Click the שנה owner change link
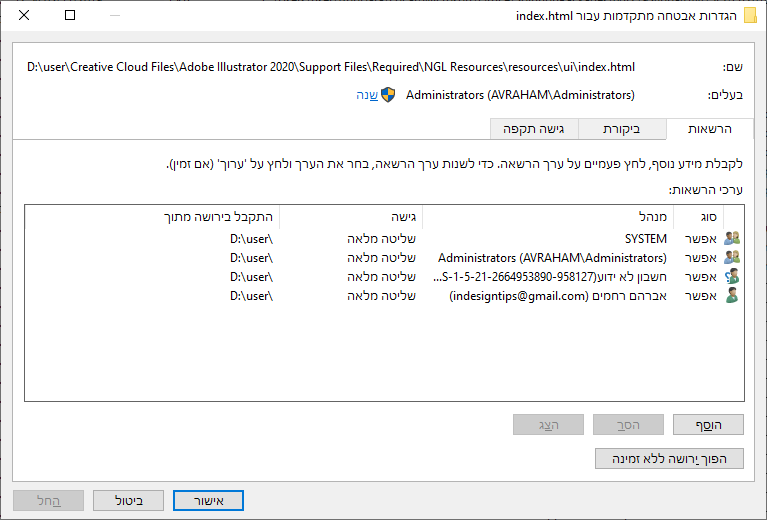The height and width of the screenshot is (520, 767). [367, 95]
